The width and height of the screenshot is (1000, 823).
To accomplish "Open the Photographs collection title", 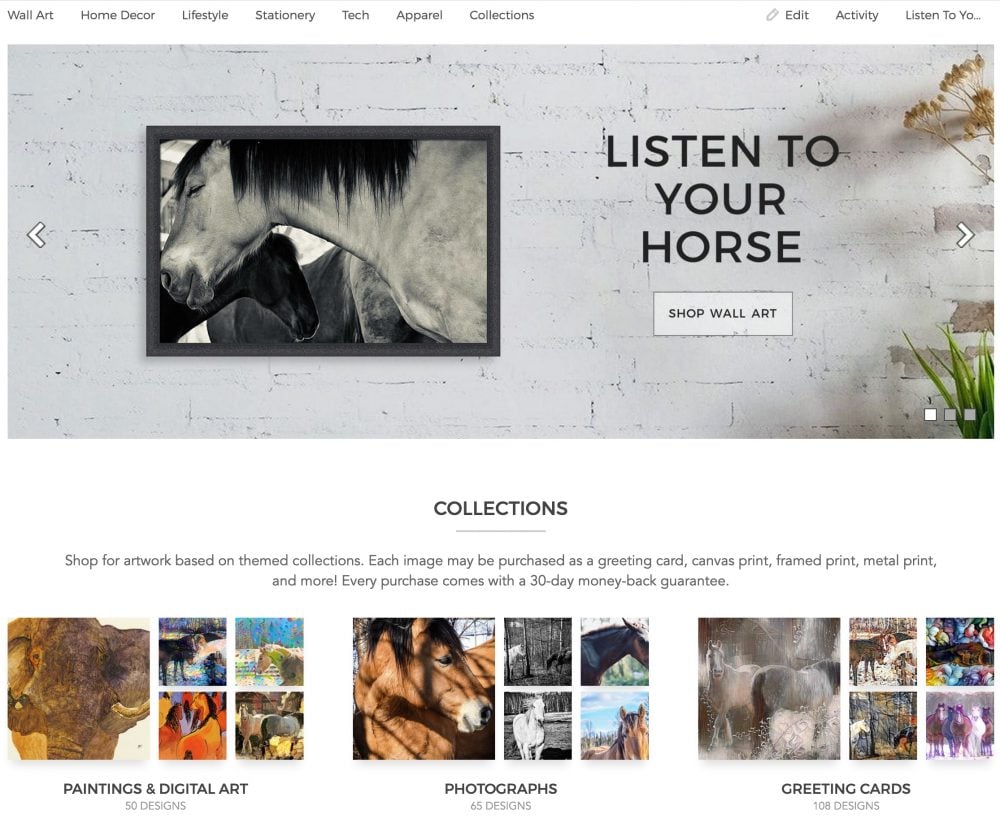I will coord(501,789).
